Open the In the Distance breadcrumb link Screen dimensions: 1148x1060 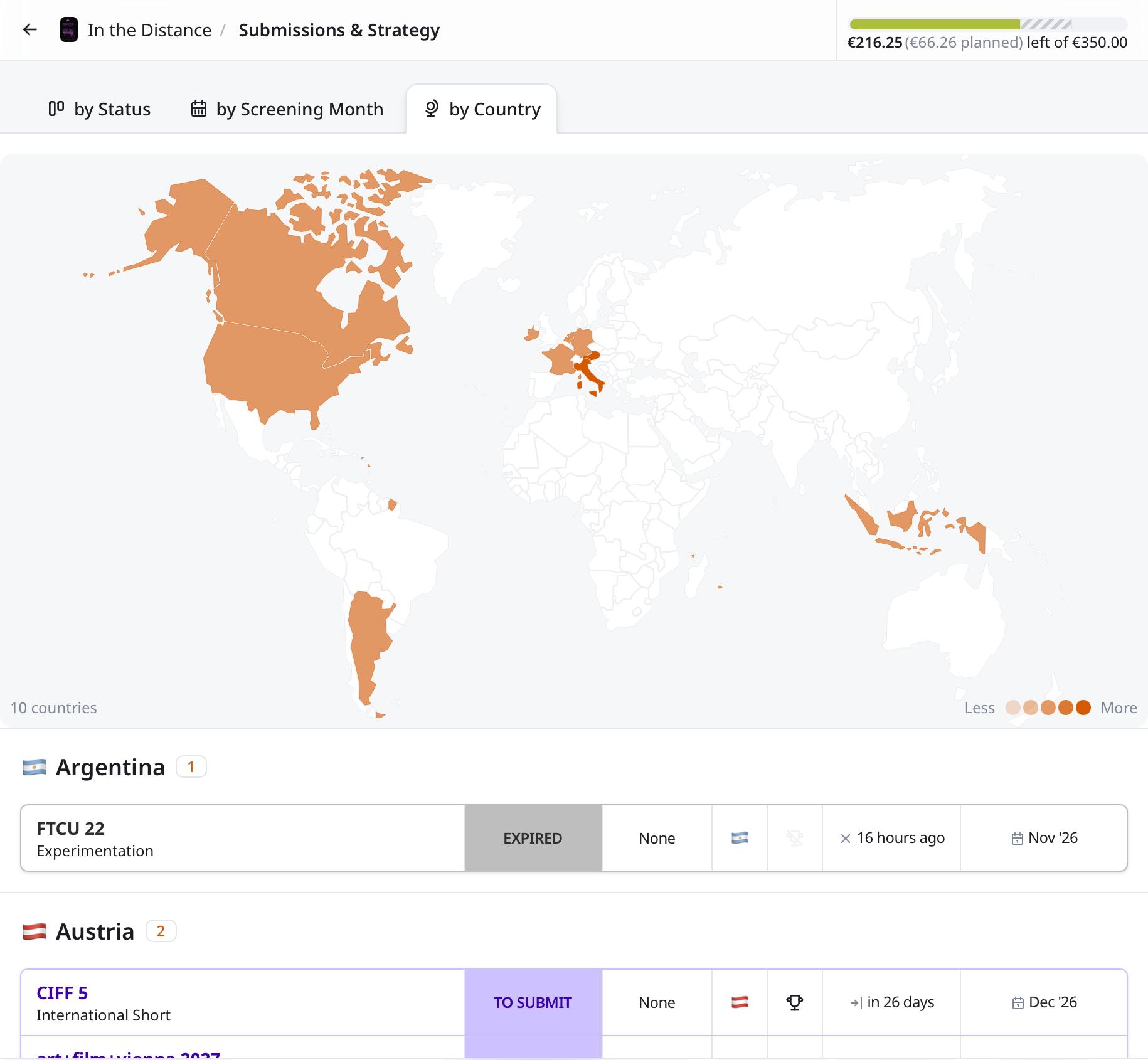[149, 30]
